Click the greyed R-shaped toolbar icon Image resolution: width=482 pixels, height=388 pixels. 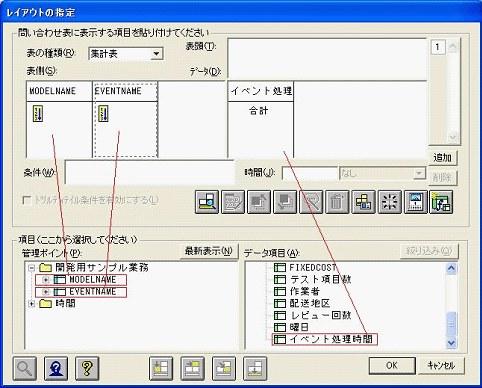coord(311,202)
